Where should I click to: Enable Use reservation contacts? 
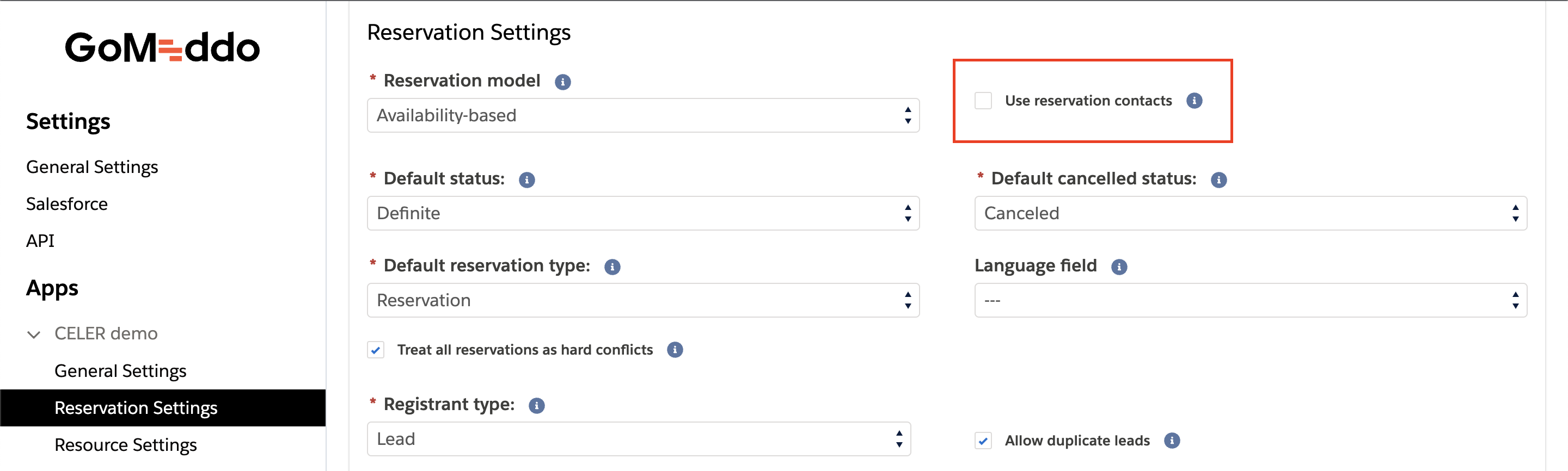[983, 101]
